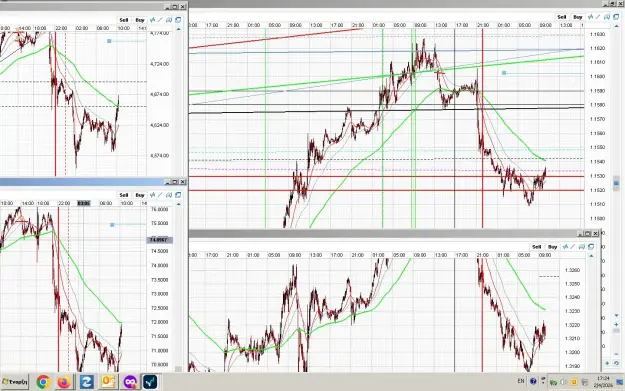Select line drawing tool in the 1.3220 chart window
625x391 pixels.
click(x=573, y=247)
